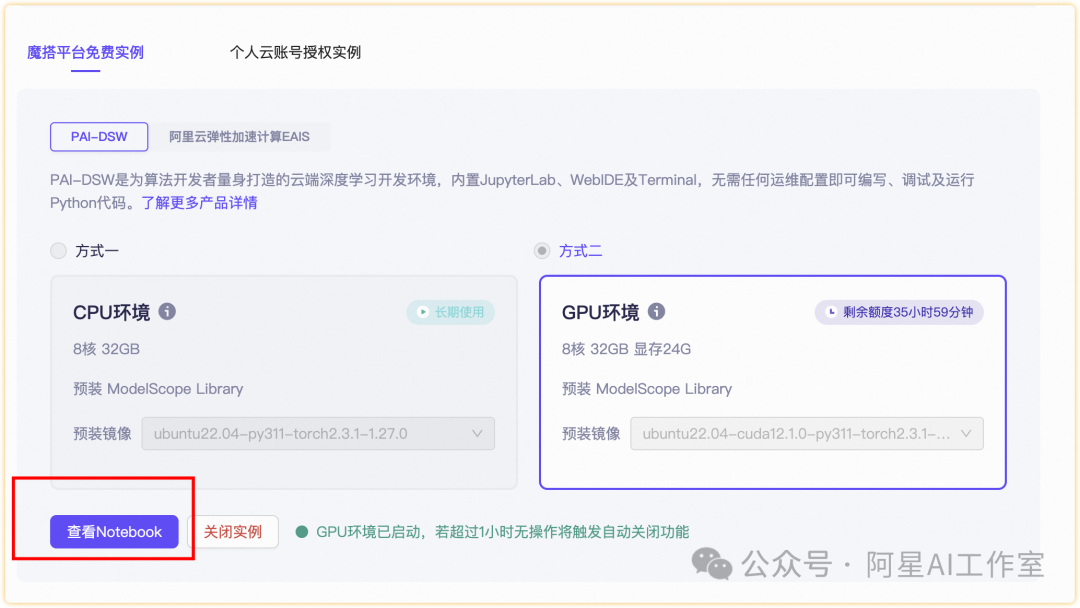Click 预装 ModelScope Library in CPU card
This screenshot has height=608, width=1080.
point(158,389)
